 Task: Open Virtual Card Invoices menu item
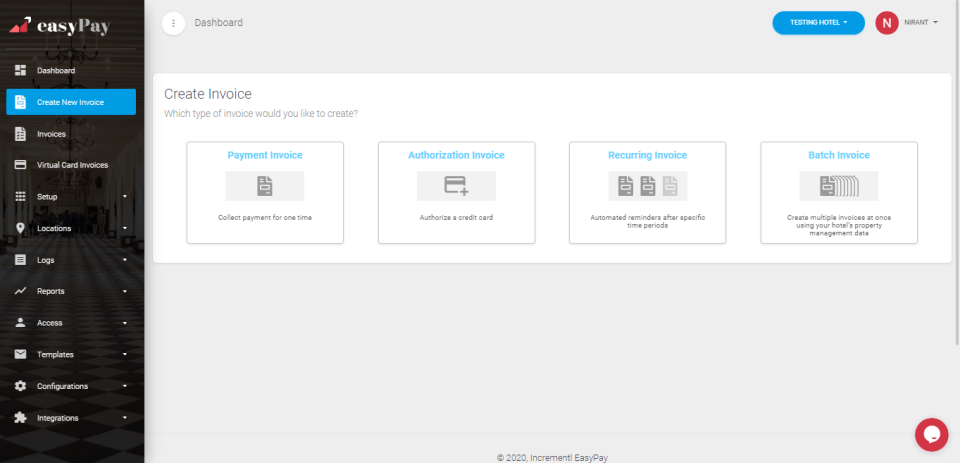[71, 165]
